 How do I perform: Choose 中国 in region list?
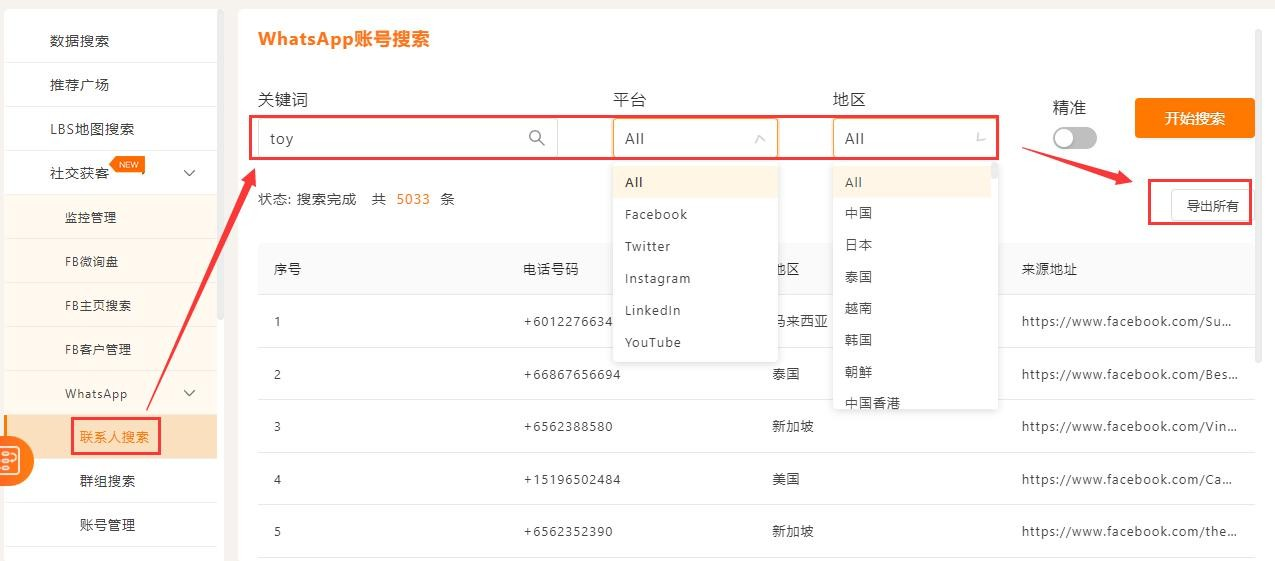coord(911,213)
